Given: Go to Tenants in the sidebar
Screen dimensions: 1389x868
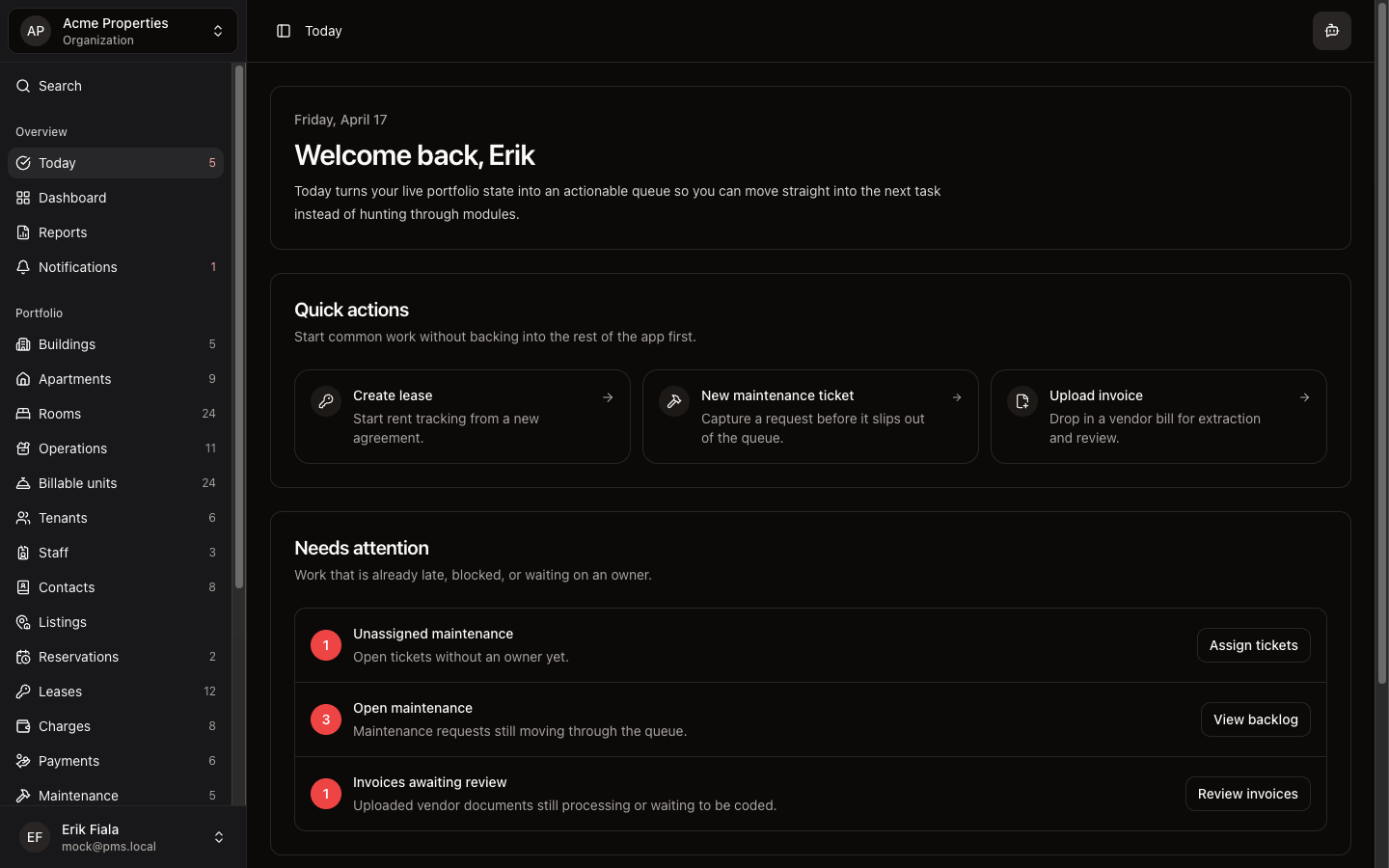Looking at the screenshot, I should [63, 518].
